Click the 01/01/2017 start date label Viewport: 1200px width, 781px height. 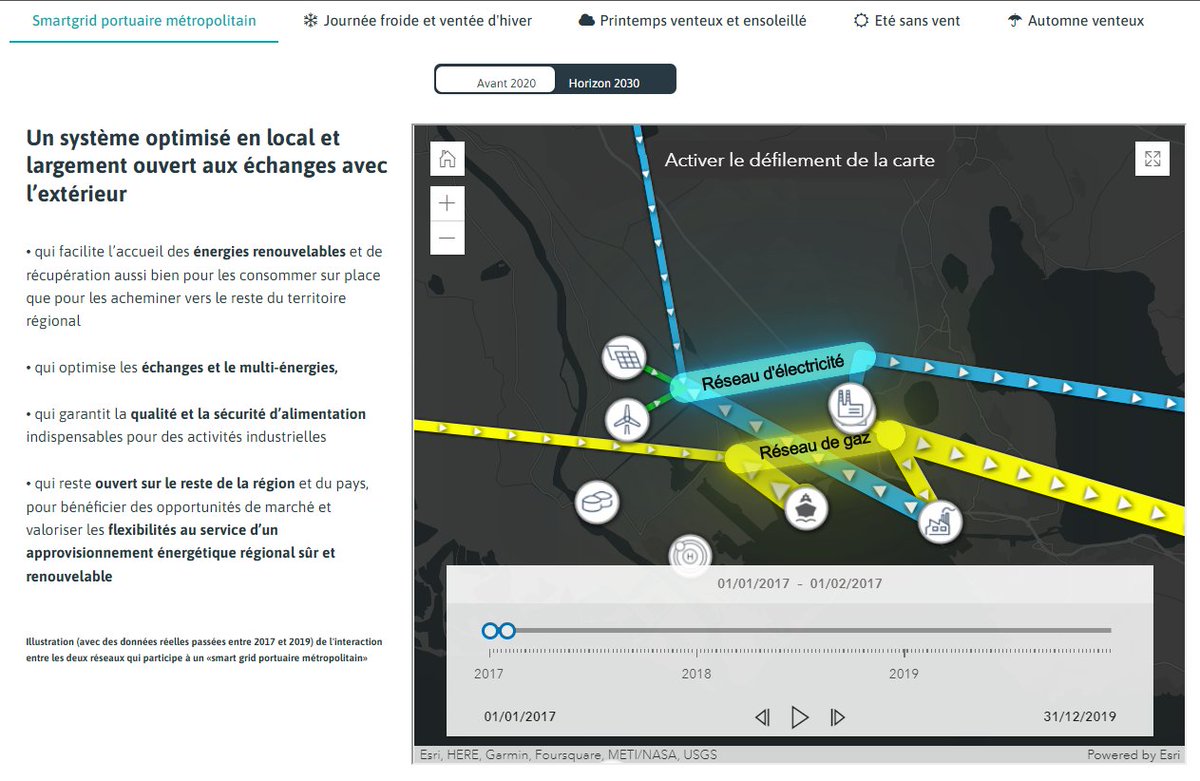click(x=520, y=716)
